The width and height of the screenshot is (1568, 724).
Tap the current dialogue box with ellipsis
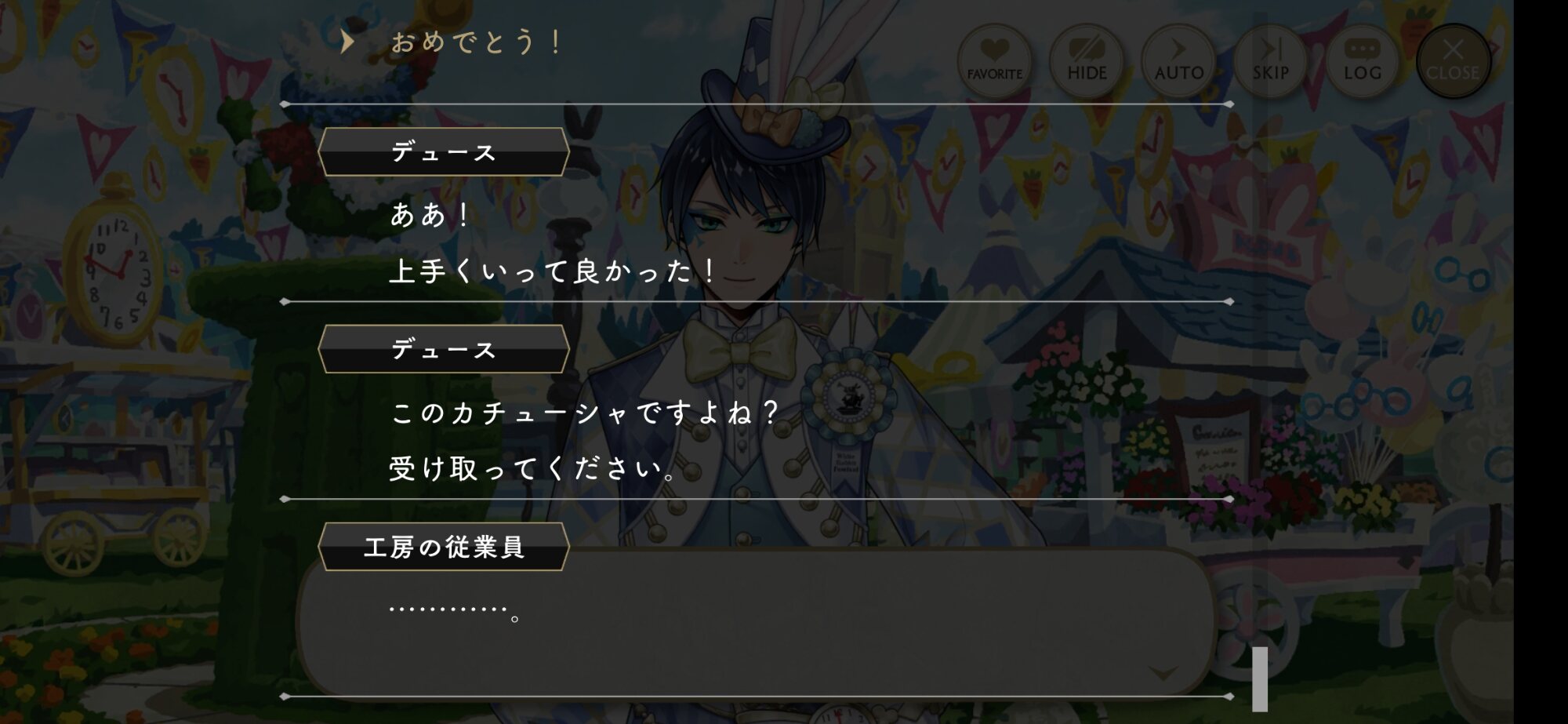755,621
